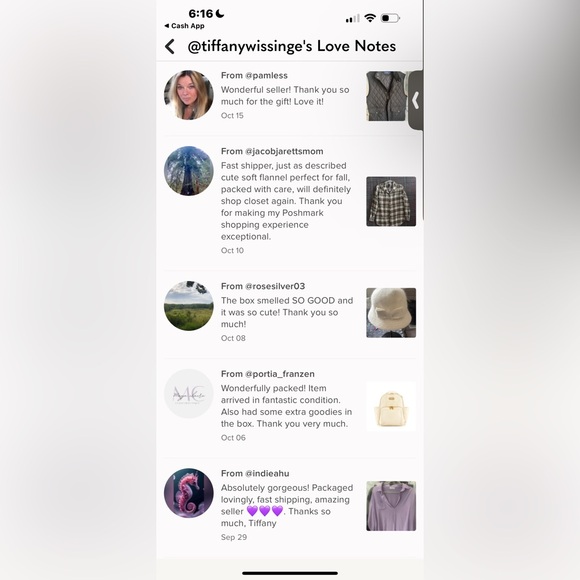This screenshot has width=580, height=580.
Task: View the cream bucket hat thumbnail
Action: tap(391, 313)
